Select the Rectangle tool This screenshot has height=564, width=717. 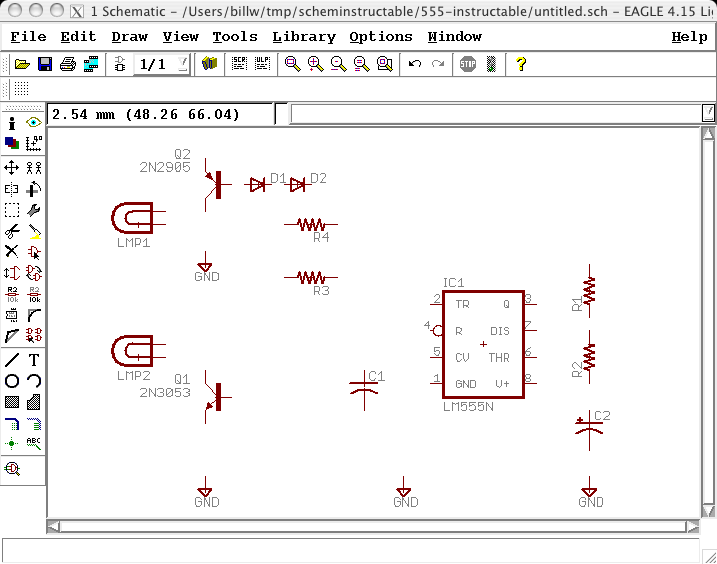(12, 402)
